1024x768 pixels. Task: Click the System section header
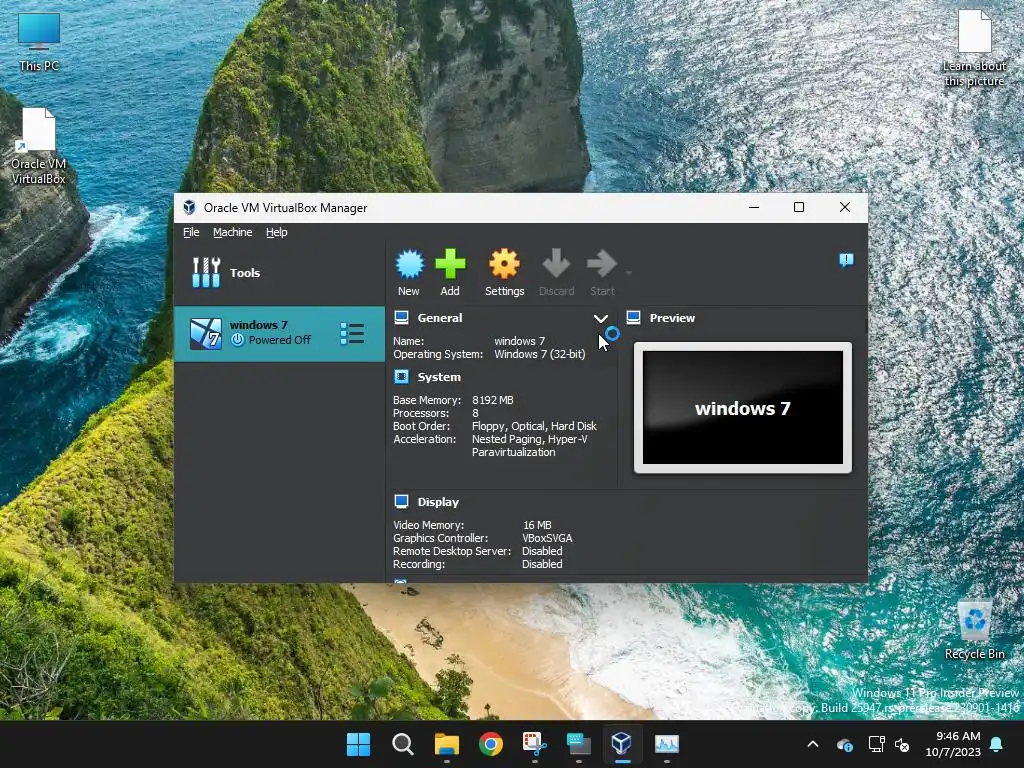439,377
